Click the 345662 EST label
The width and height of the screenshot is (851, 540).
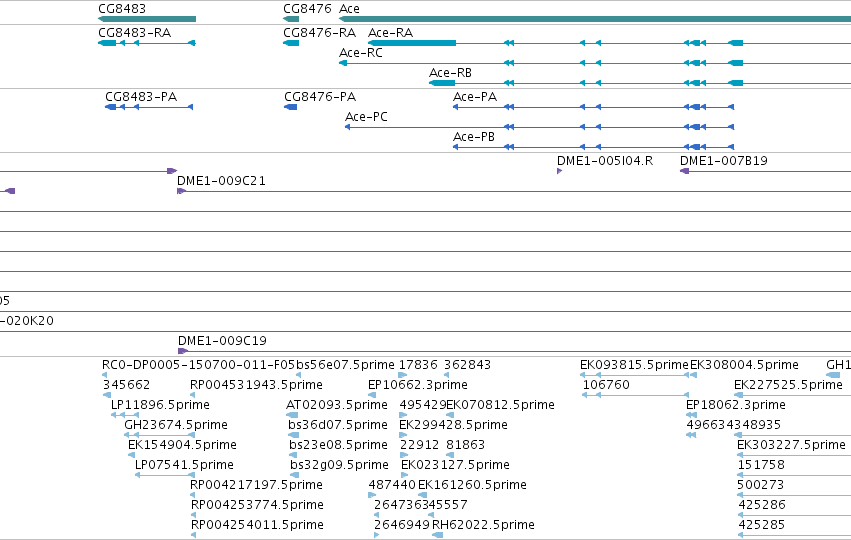coord(126,385)
